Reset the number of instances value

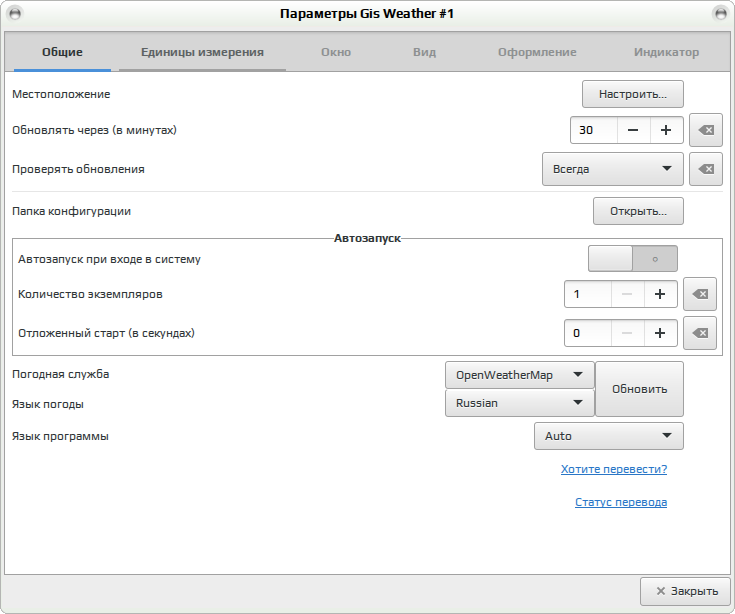point(700,294)
